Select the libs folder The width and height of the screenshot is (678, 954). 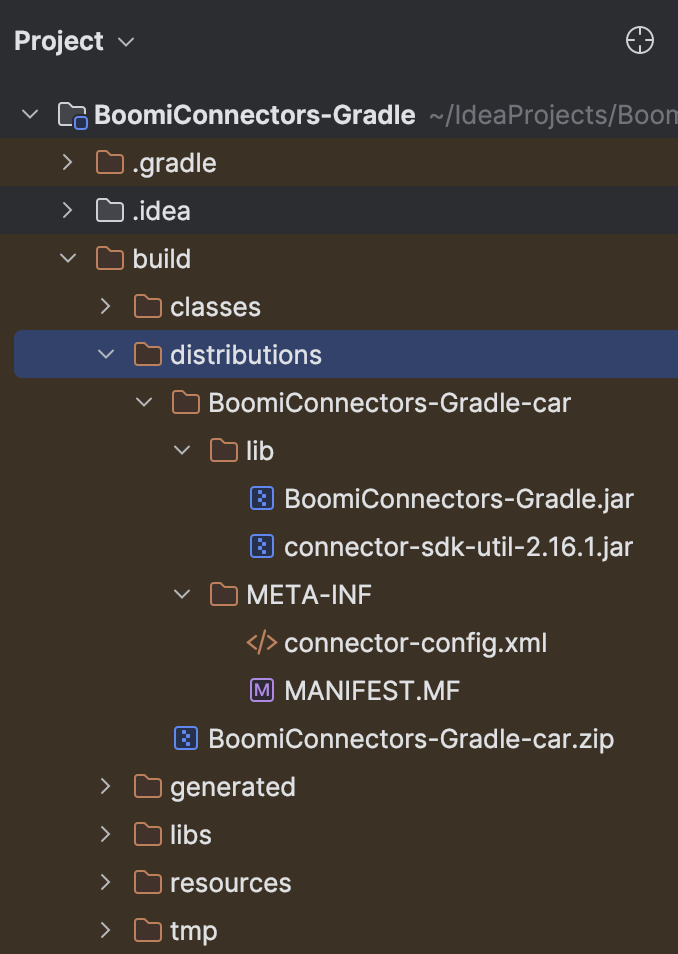(190, 835)
